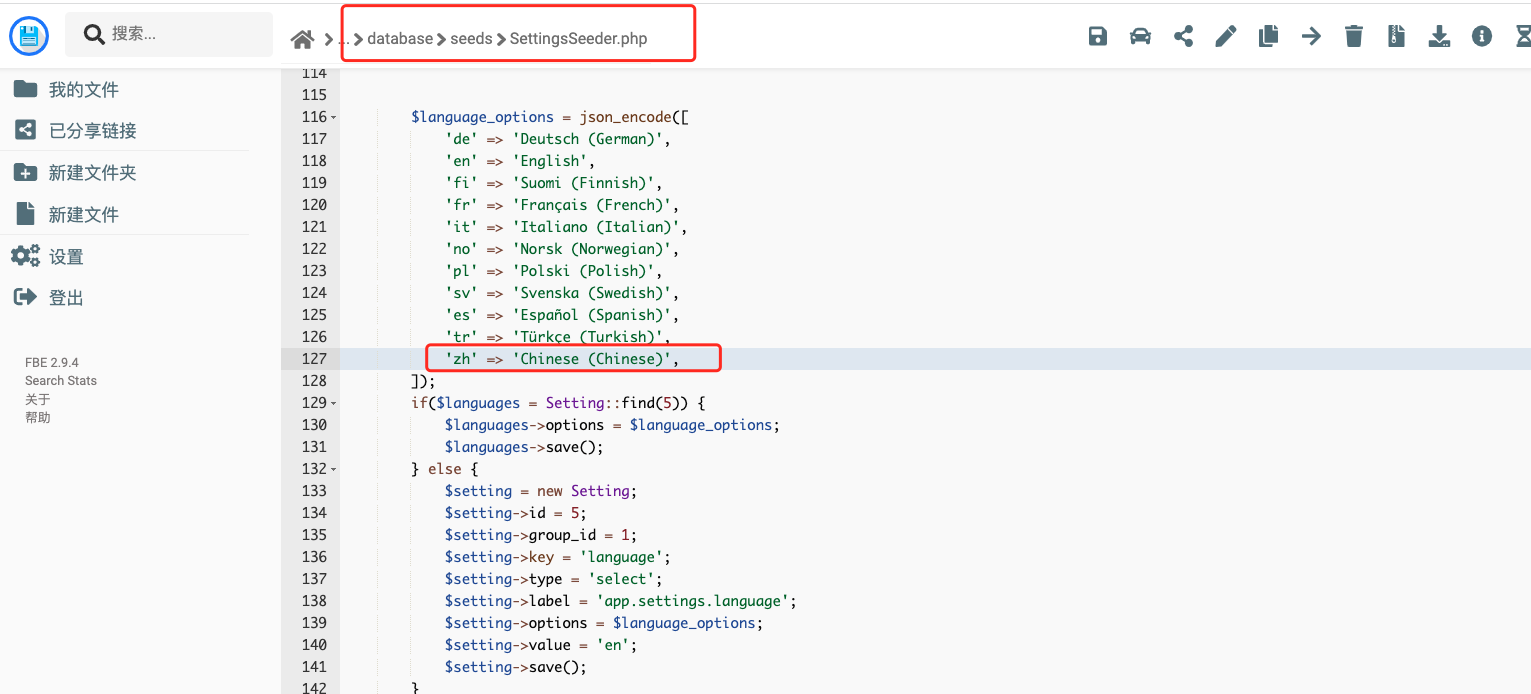Collapse the code fold at line 129
Viewport: 1531px width, 694px height.
[x=333, y=403]
